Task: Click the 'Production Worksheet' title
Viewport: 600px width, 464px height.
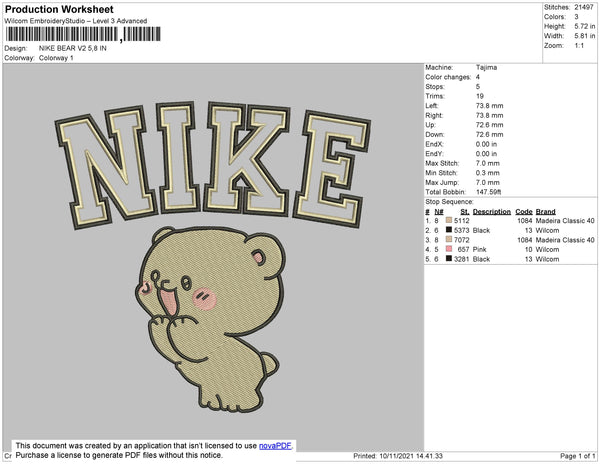Action: [59, 9]
